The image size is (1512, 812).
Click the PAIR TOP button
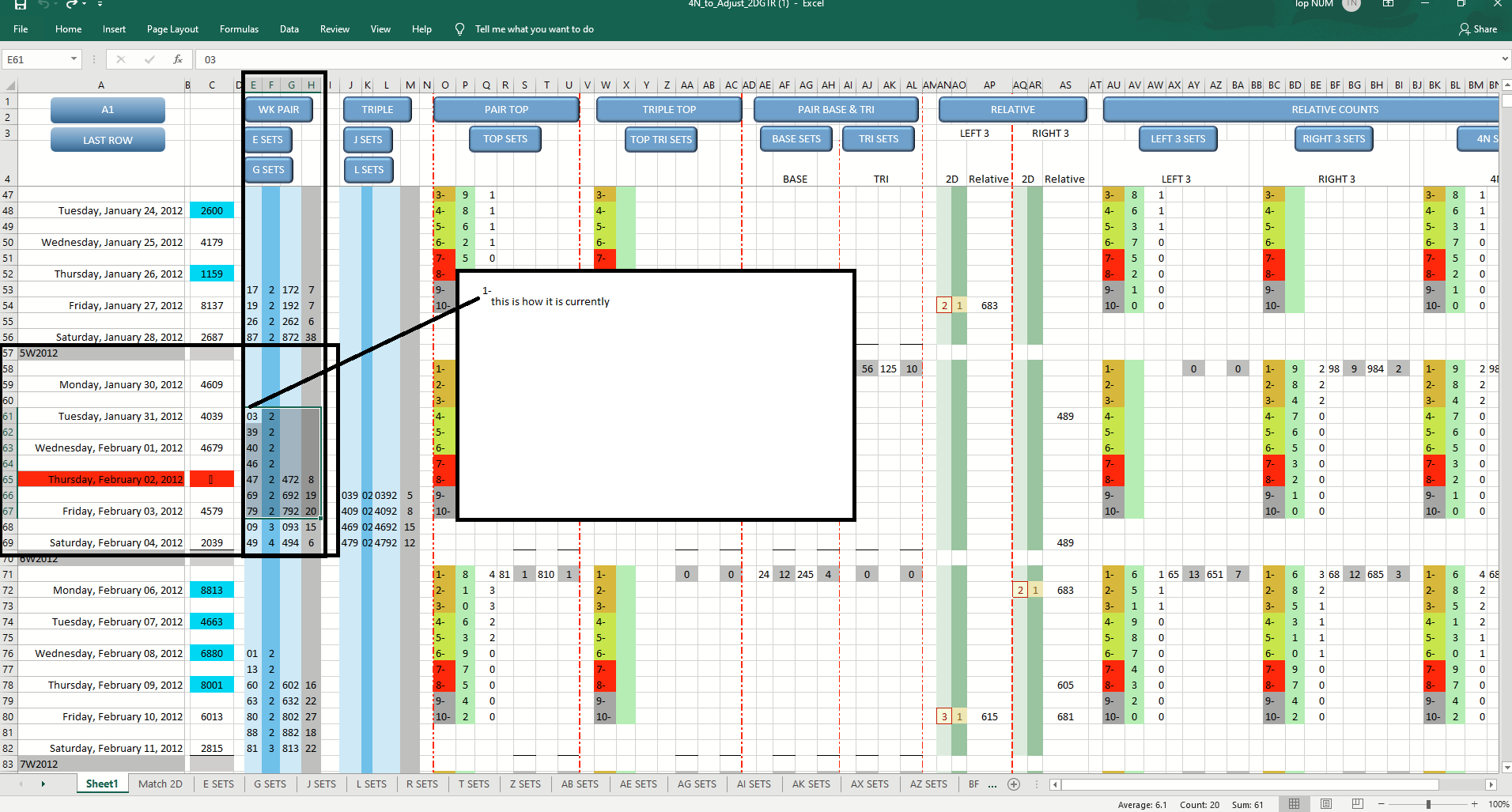(x=505, y=109)
